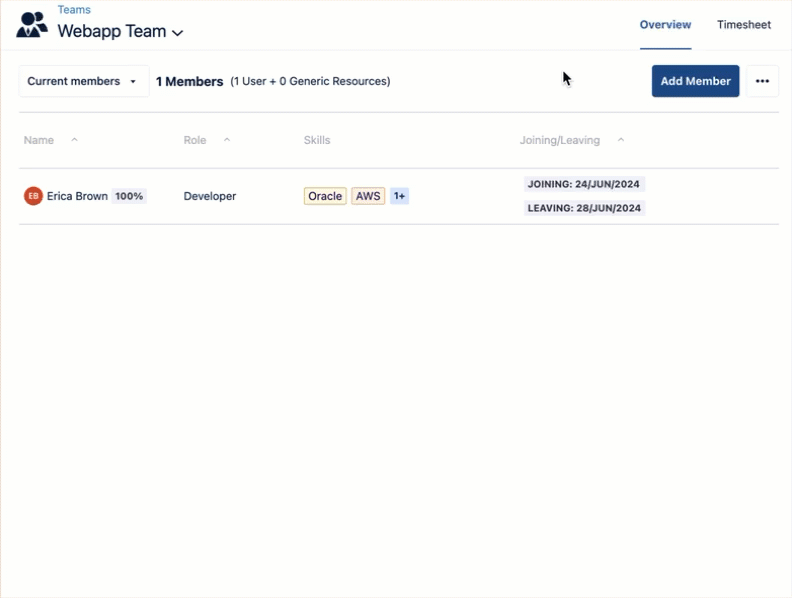Viewport: 792px width, 598px height.
Task: Click the LEAVING: 28/JUN/2024 date label
Action: (x=584, y=208)
